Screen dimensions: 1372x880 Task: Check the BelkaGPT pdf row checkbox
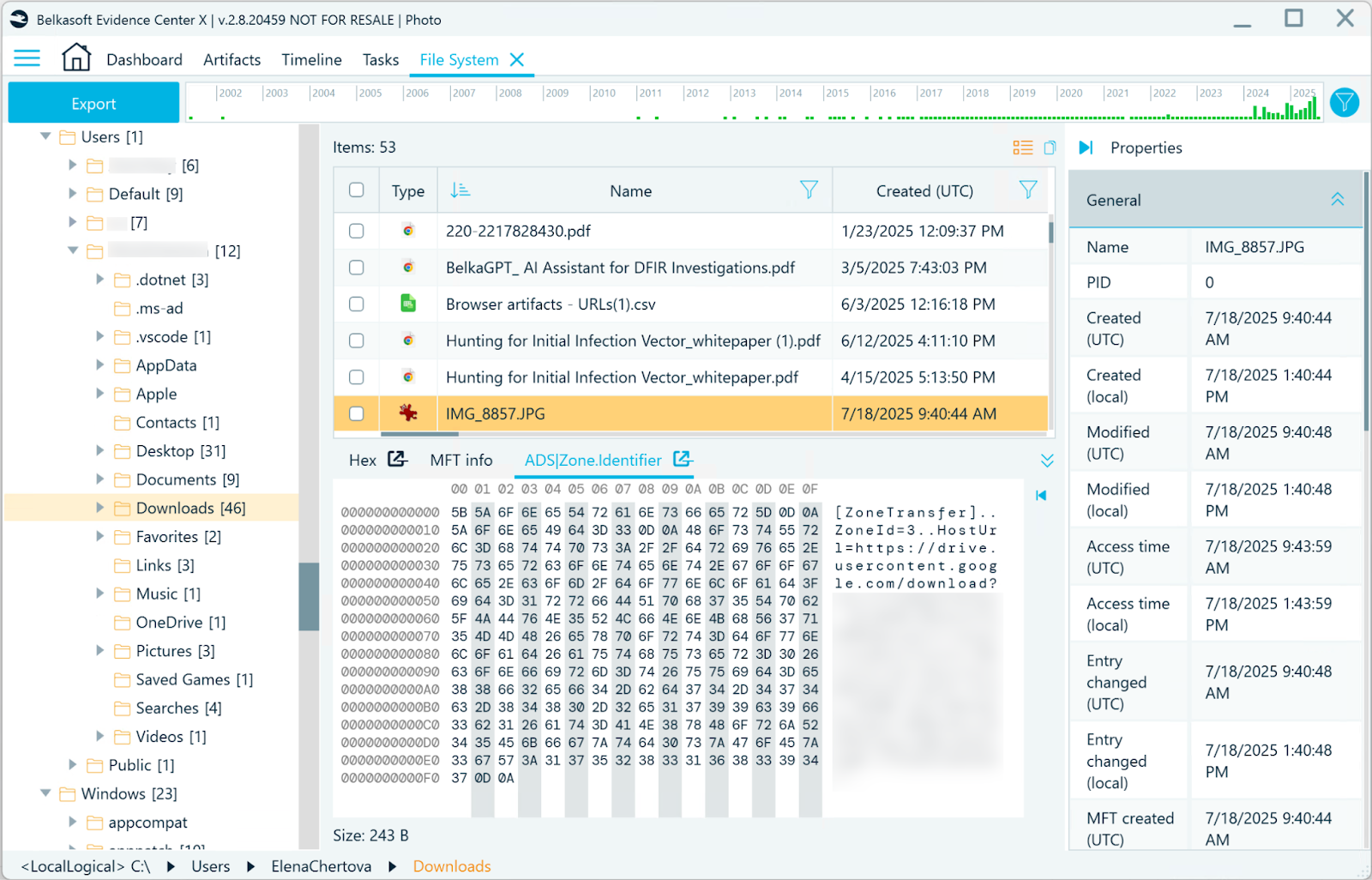(x=357, y=268)
